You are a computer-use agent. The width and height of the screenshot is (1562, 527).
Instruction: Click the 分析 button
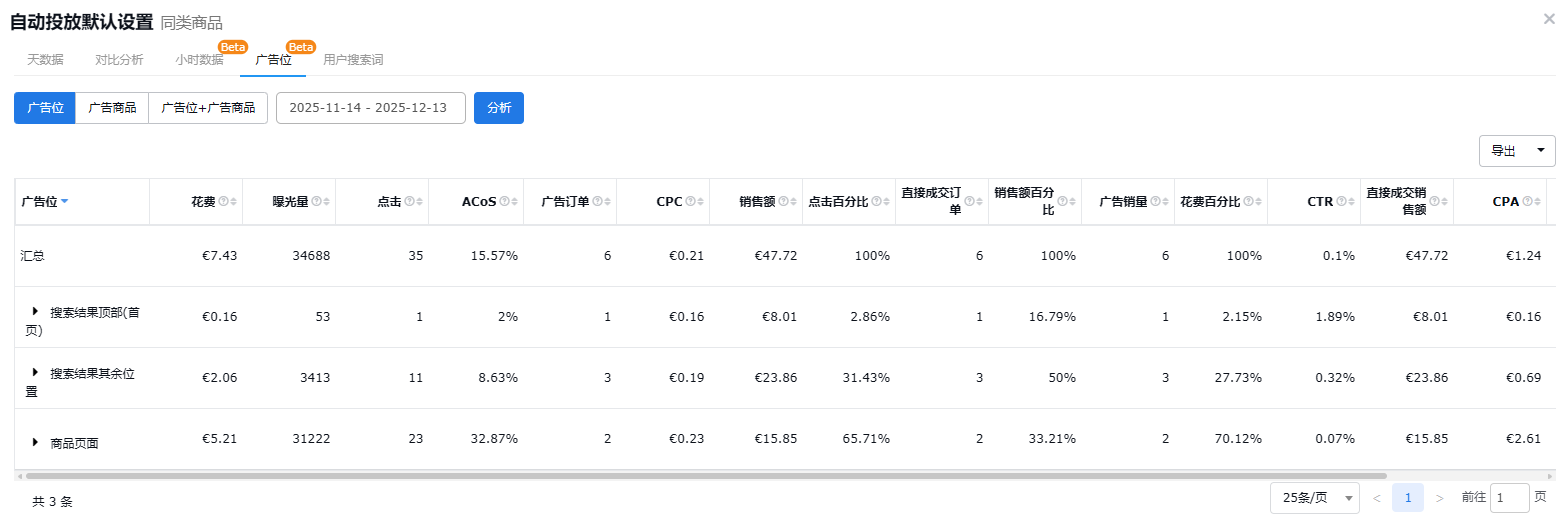pos(499,108)
